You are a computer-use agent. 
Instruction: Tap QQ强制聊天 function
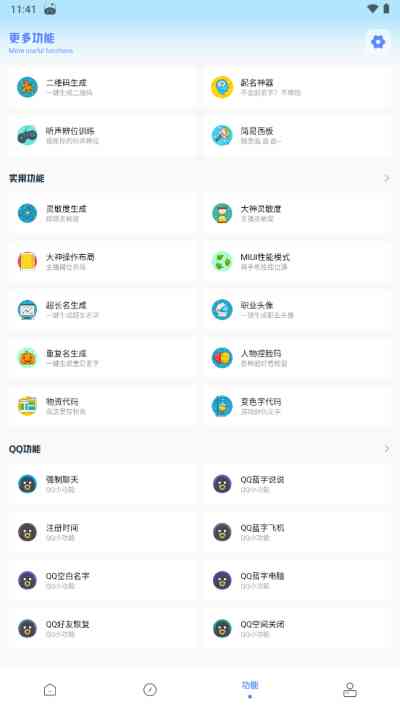102,484
